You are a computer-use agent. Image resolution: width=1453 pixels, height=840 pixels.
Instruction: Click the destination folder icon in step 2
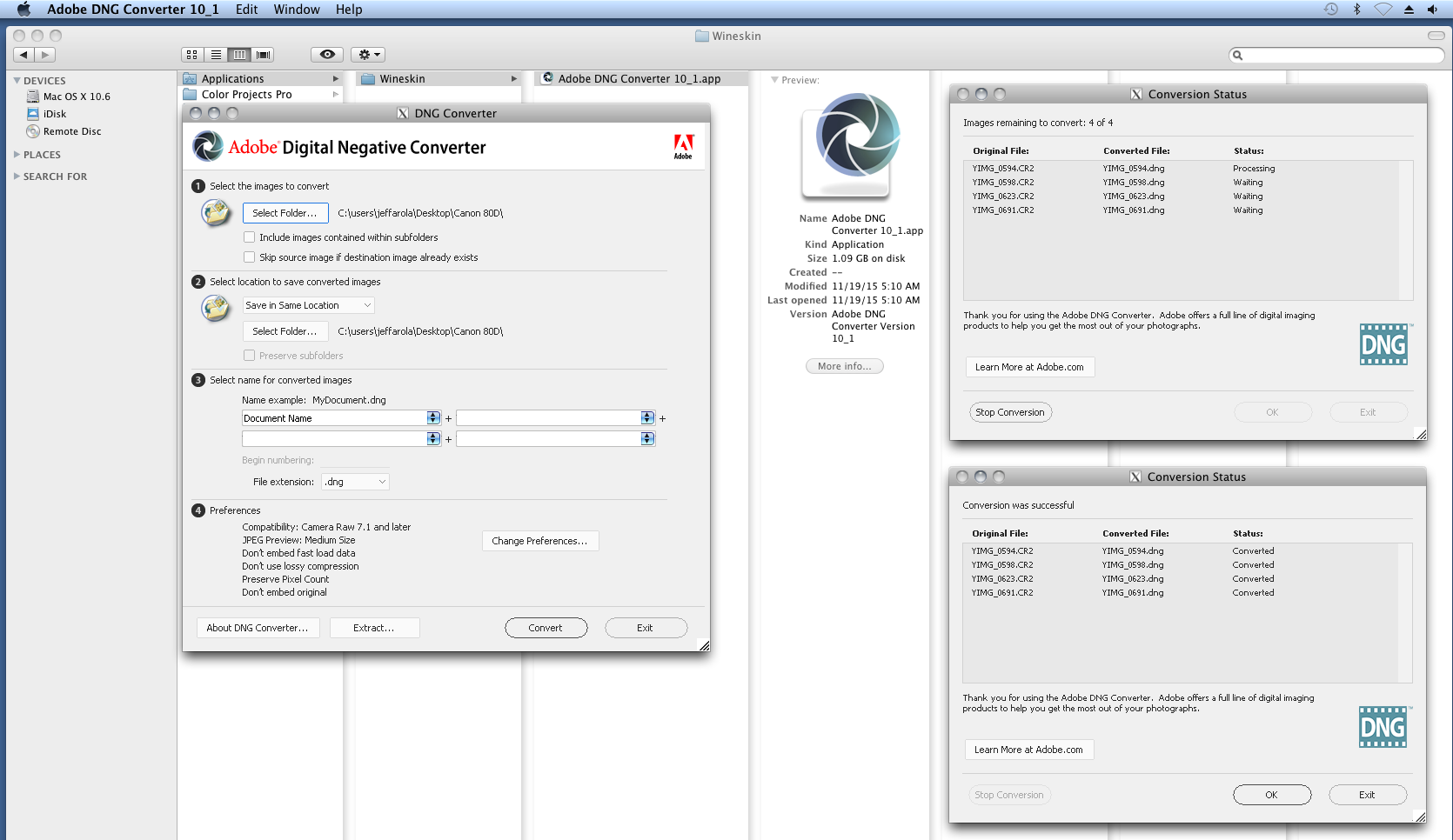(x=216, y=308)
